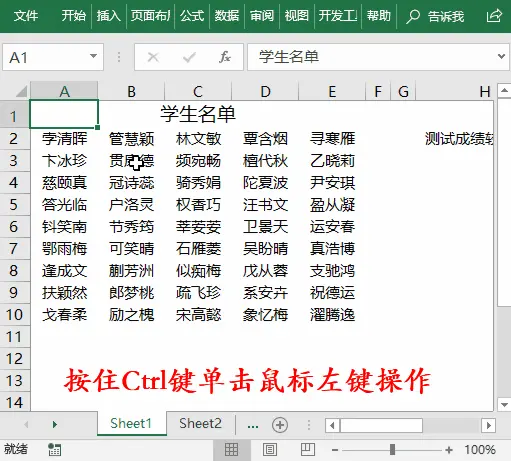Click the insert function fx icon
The height and width of the screenshot is (461, 511).
pyautogui.click(x=225, y=57)
